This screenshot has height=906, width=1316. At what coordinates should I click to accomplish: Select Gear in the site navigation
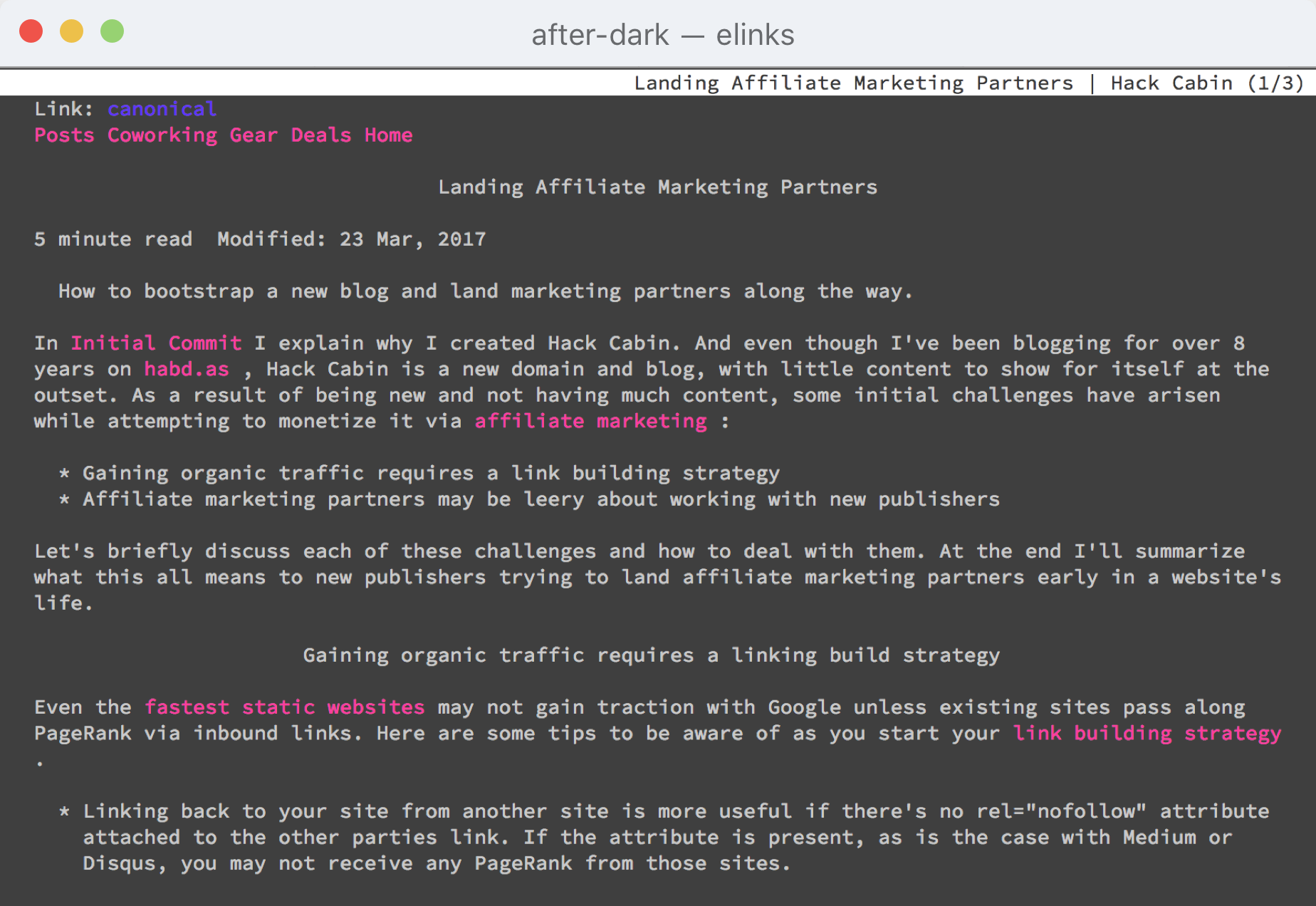(x=253, y=135)
